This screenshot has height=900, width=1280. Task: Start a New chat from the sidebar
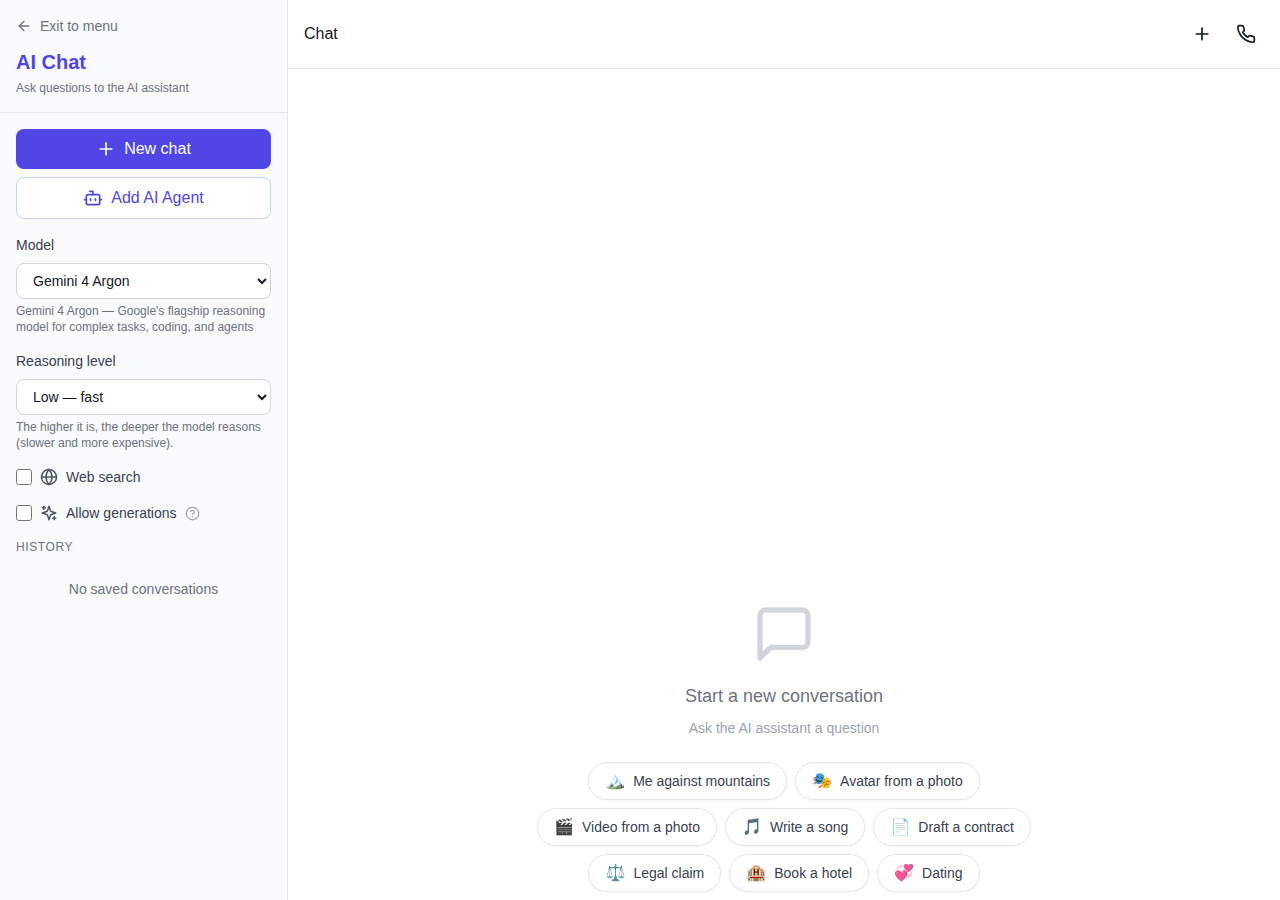[x=143, y=149]
